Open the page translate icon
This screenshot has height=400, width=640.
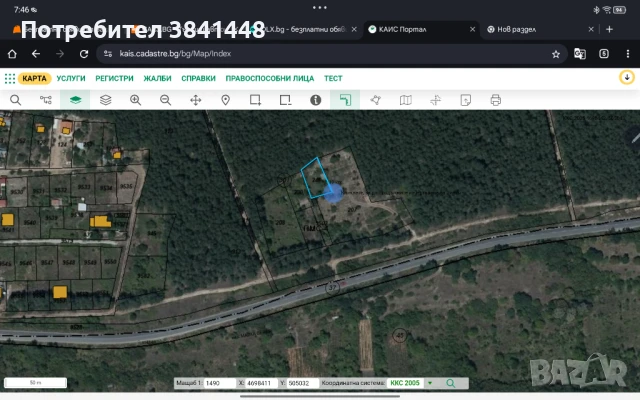coord(580,54)
